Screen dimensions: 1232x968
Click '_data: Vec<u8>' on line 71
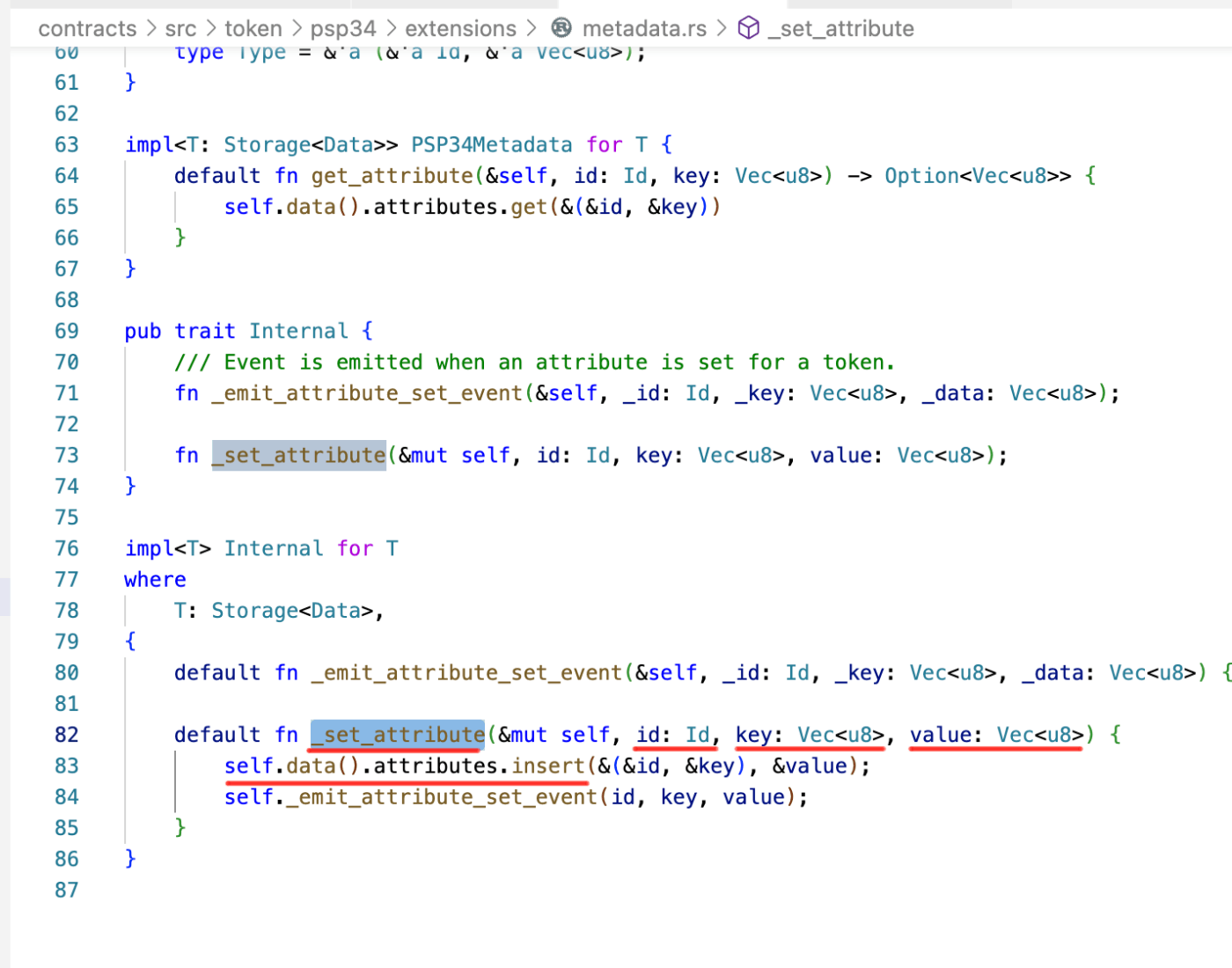tap(1008, 393)
